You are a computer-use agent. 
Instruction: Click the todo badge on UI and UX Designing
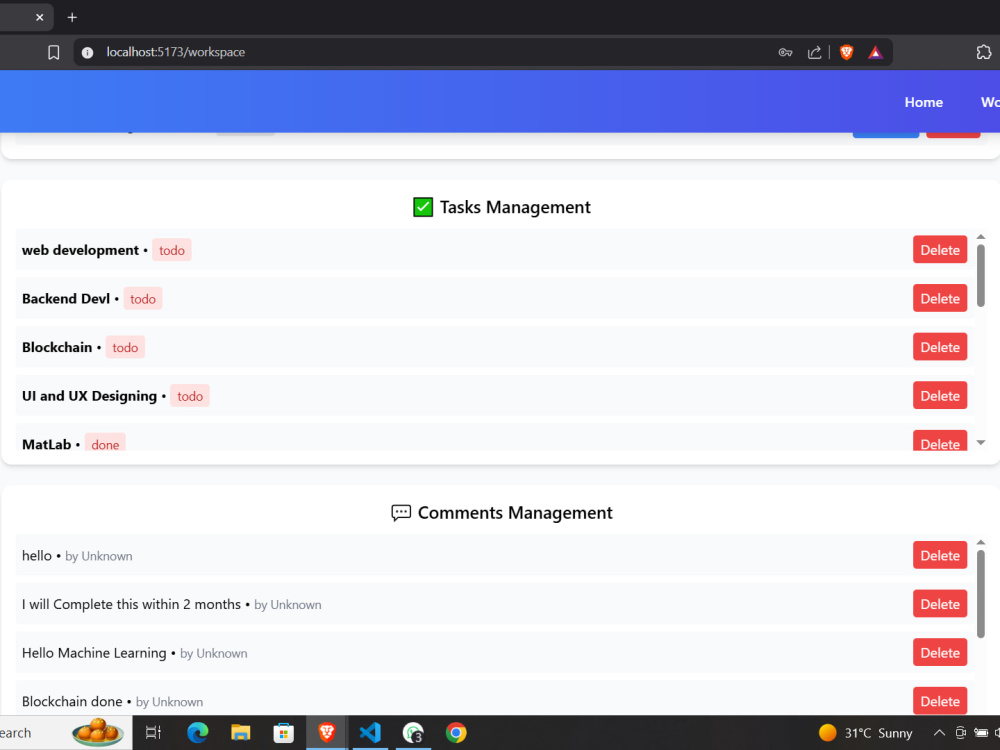pyautogui.click(x=190, y=396)
